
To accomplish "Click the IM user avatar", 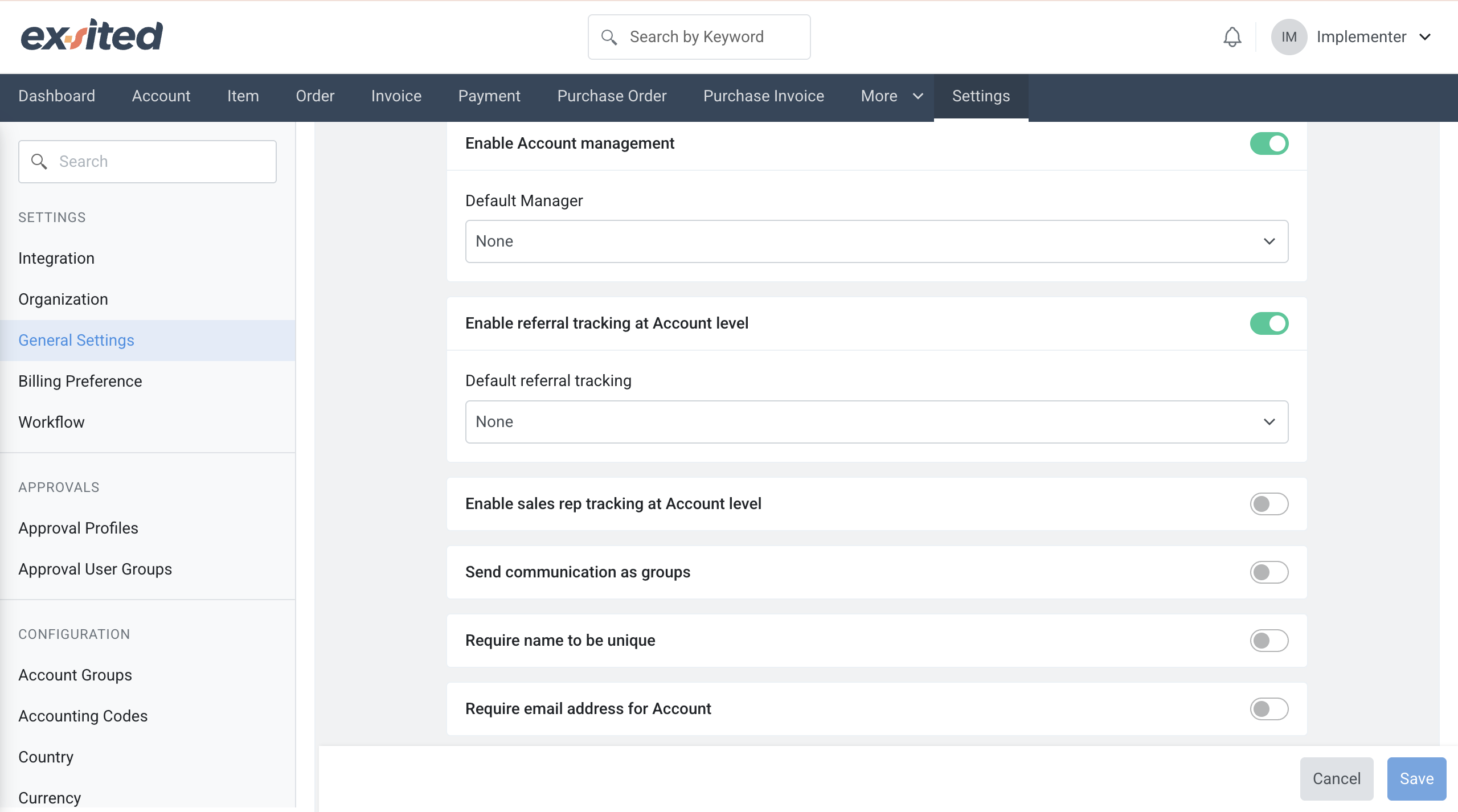I will pyautogui.click(x=1289, y=37).
